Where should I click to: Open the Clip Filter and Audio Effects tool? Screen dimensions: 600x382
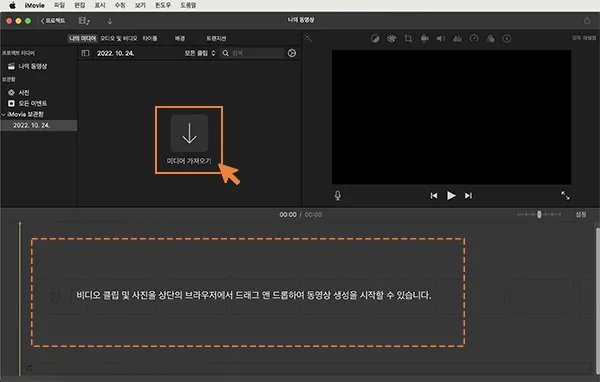tap(490, 39)
